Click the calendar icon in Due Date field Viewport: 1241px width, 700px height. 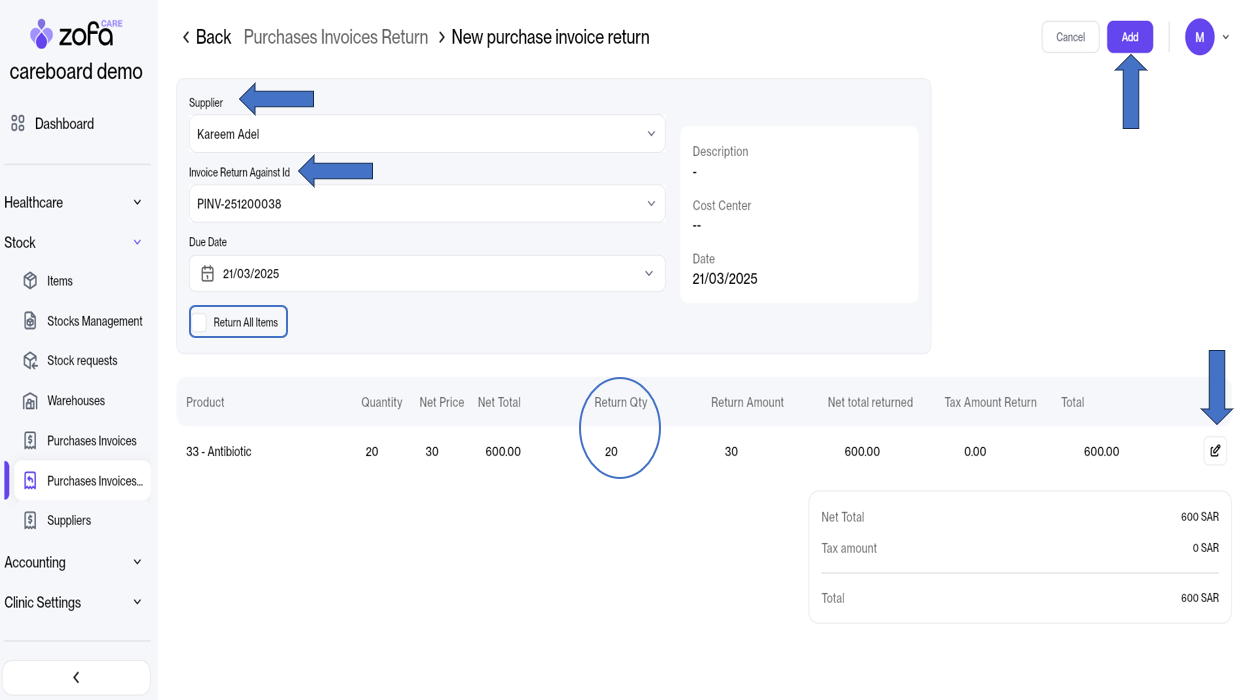[x=208, y=274]
